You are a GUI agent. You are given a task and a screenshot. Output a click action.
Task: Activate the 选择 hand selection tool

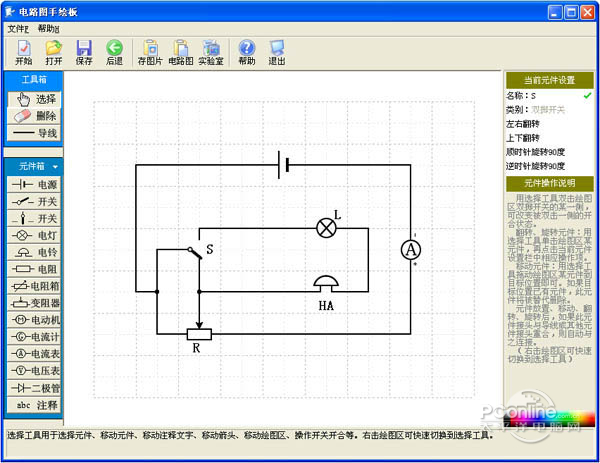pos(35,99)
